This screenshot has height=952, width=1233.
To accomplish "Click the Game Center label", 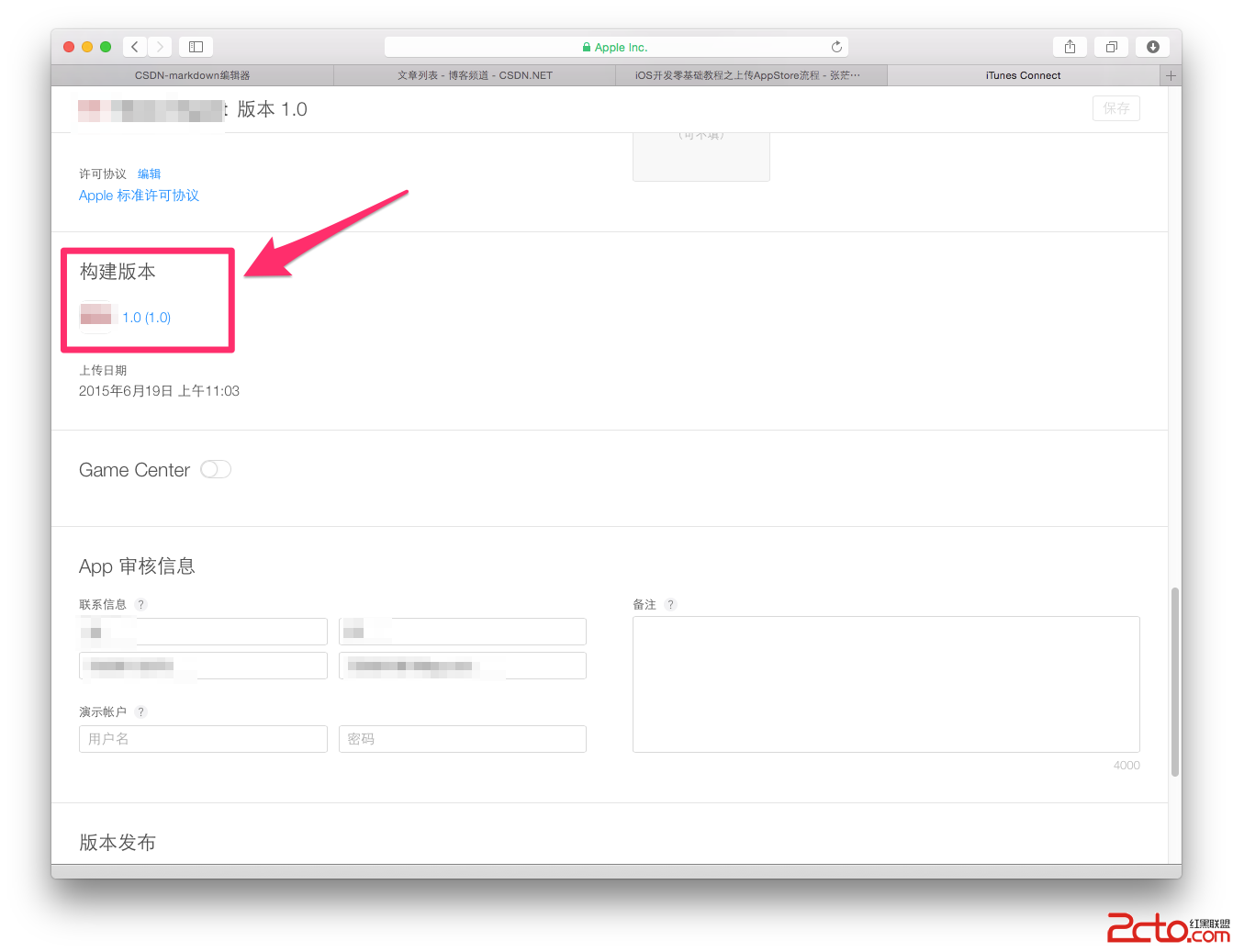I will (134, 470).
